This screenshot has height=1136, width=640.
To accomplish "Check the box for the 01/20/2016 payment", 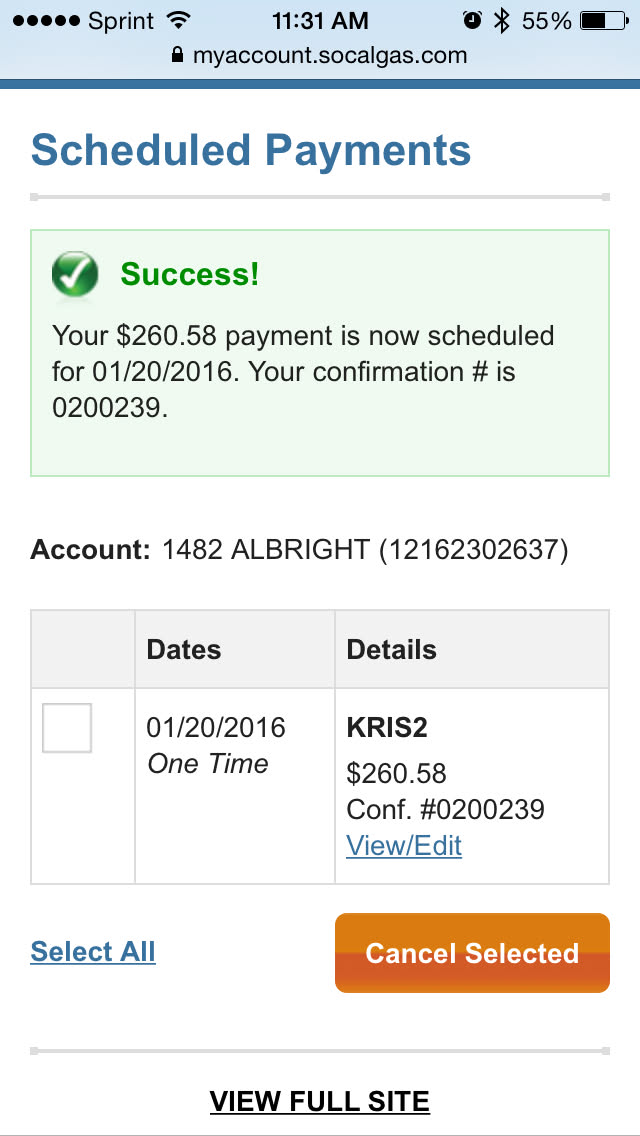I will click(x=67, y=728).
